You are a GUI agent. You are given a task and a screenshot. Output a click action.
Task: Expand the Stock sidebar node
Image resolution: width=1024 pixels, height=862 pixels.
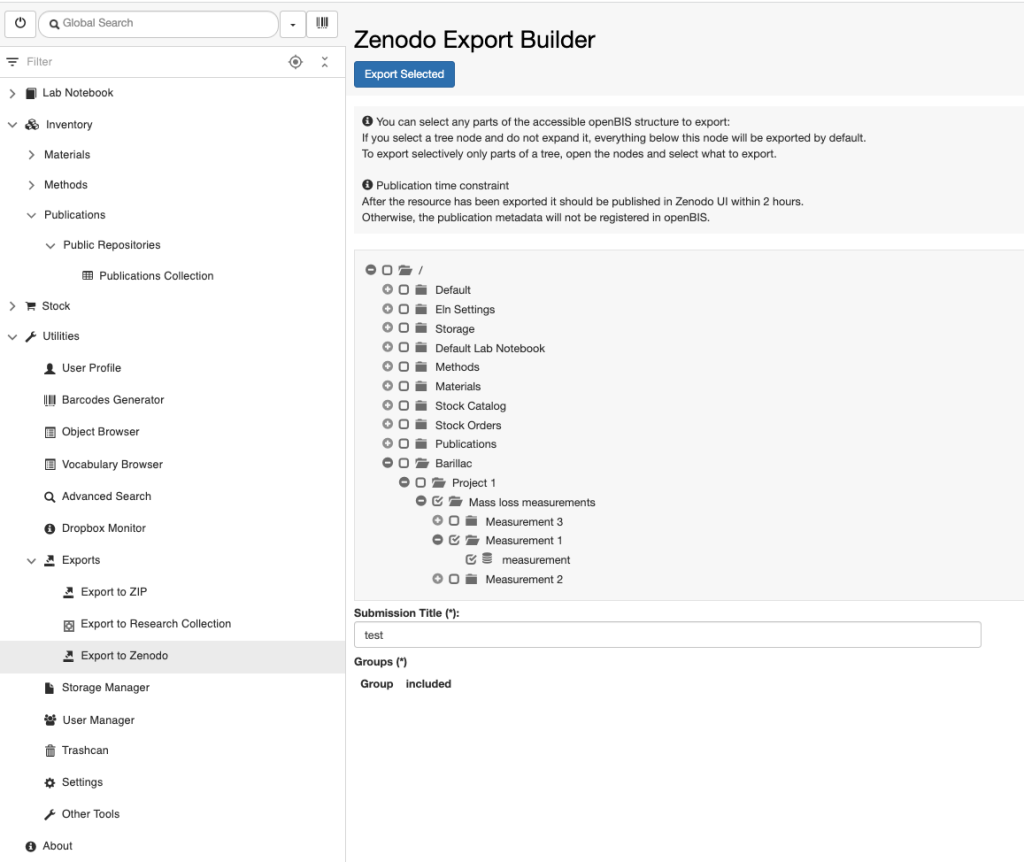(12, 306)
